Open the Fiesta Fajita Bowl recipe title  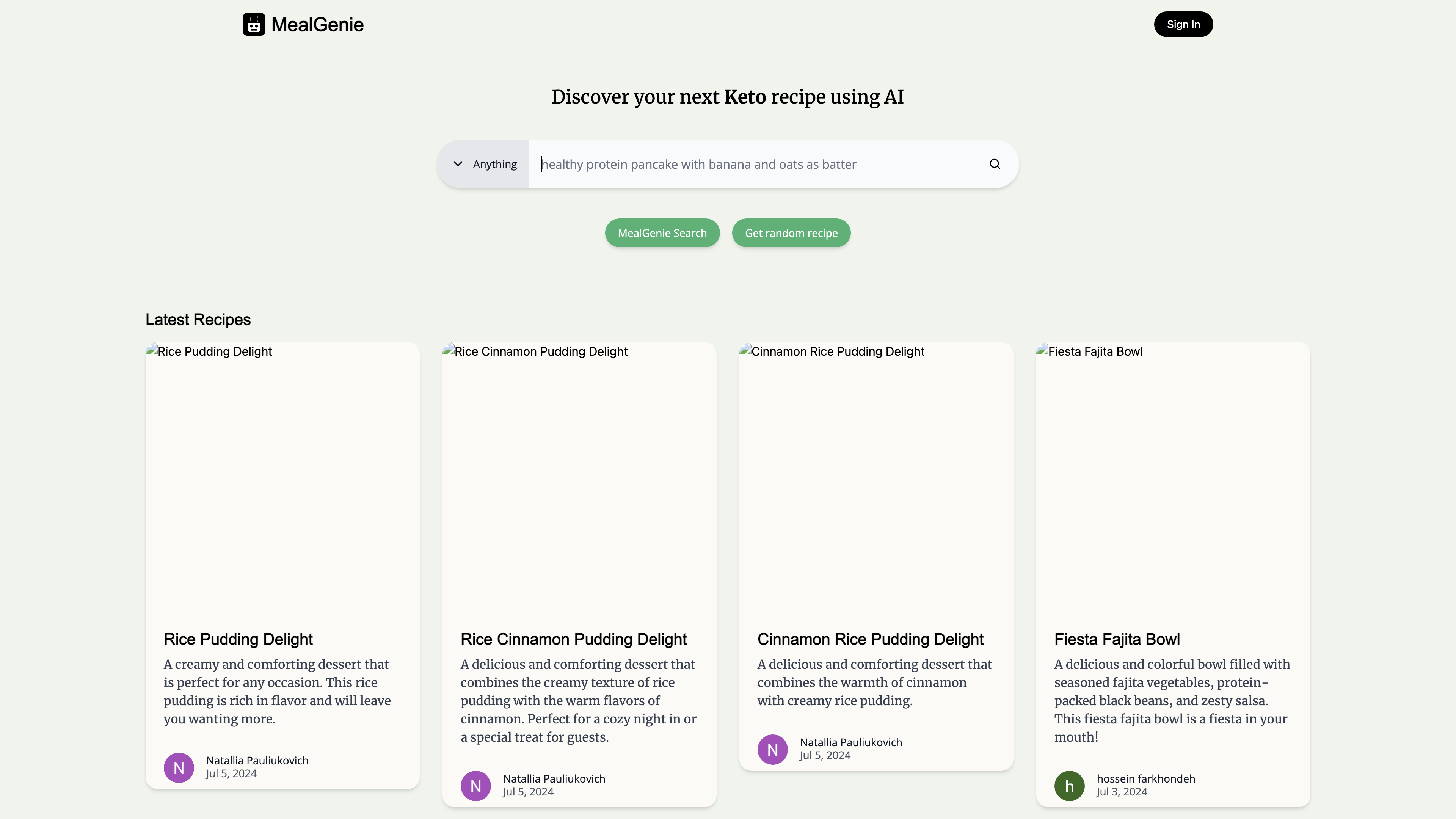click(x=1117, y=639)
